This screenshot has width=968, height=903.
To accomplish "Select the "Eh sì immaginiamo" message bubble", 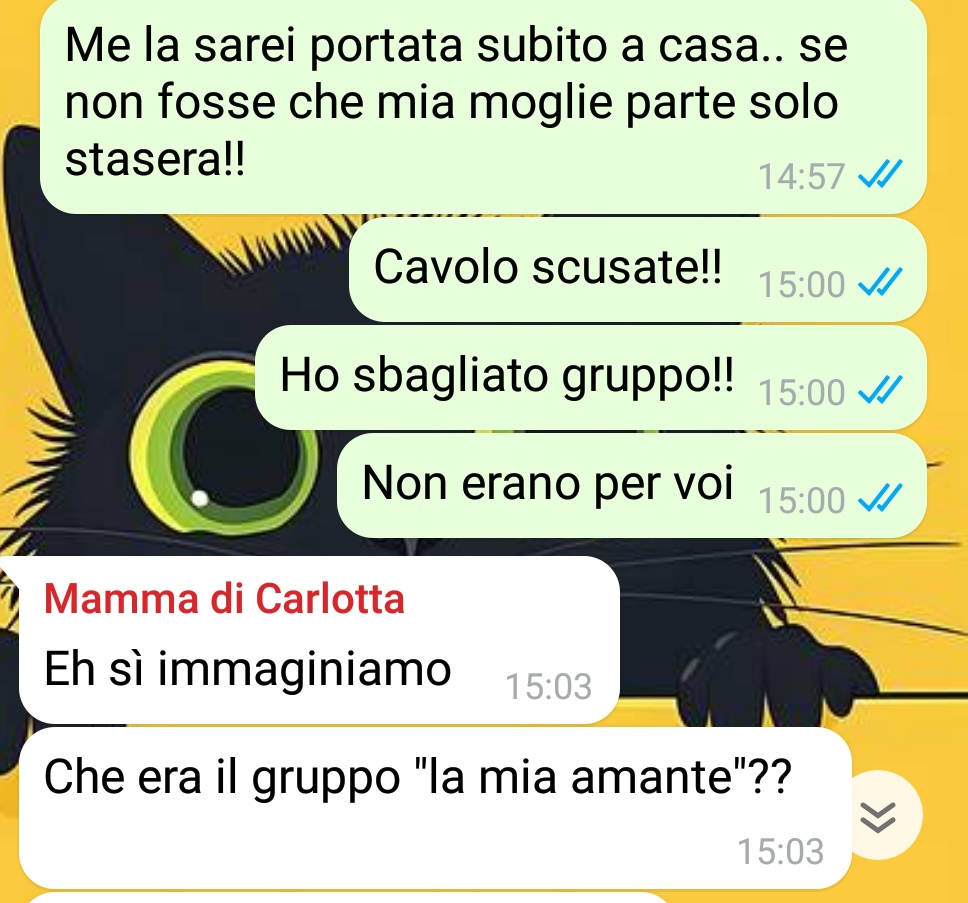I will (319, 640).
